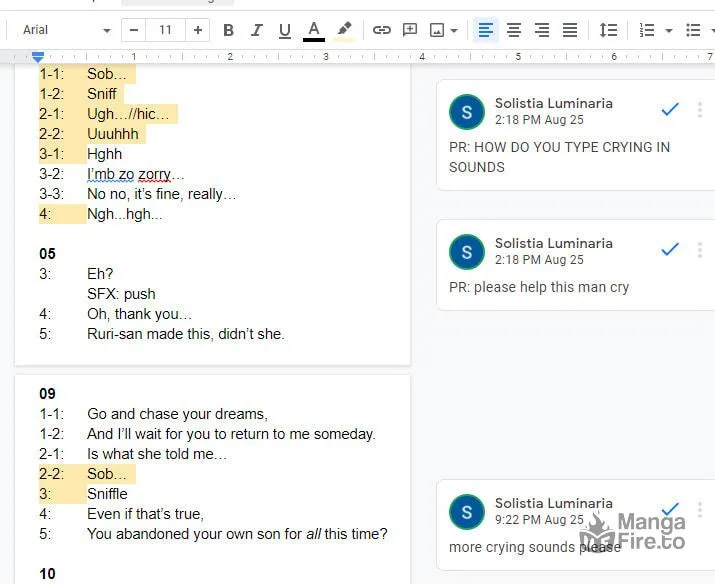Toggle italic formatting
Image resolution: width=715 pixels, height=584 pixels.
tap(257, 30)
